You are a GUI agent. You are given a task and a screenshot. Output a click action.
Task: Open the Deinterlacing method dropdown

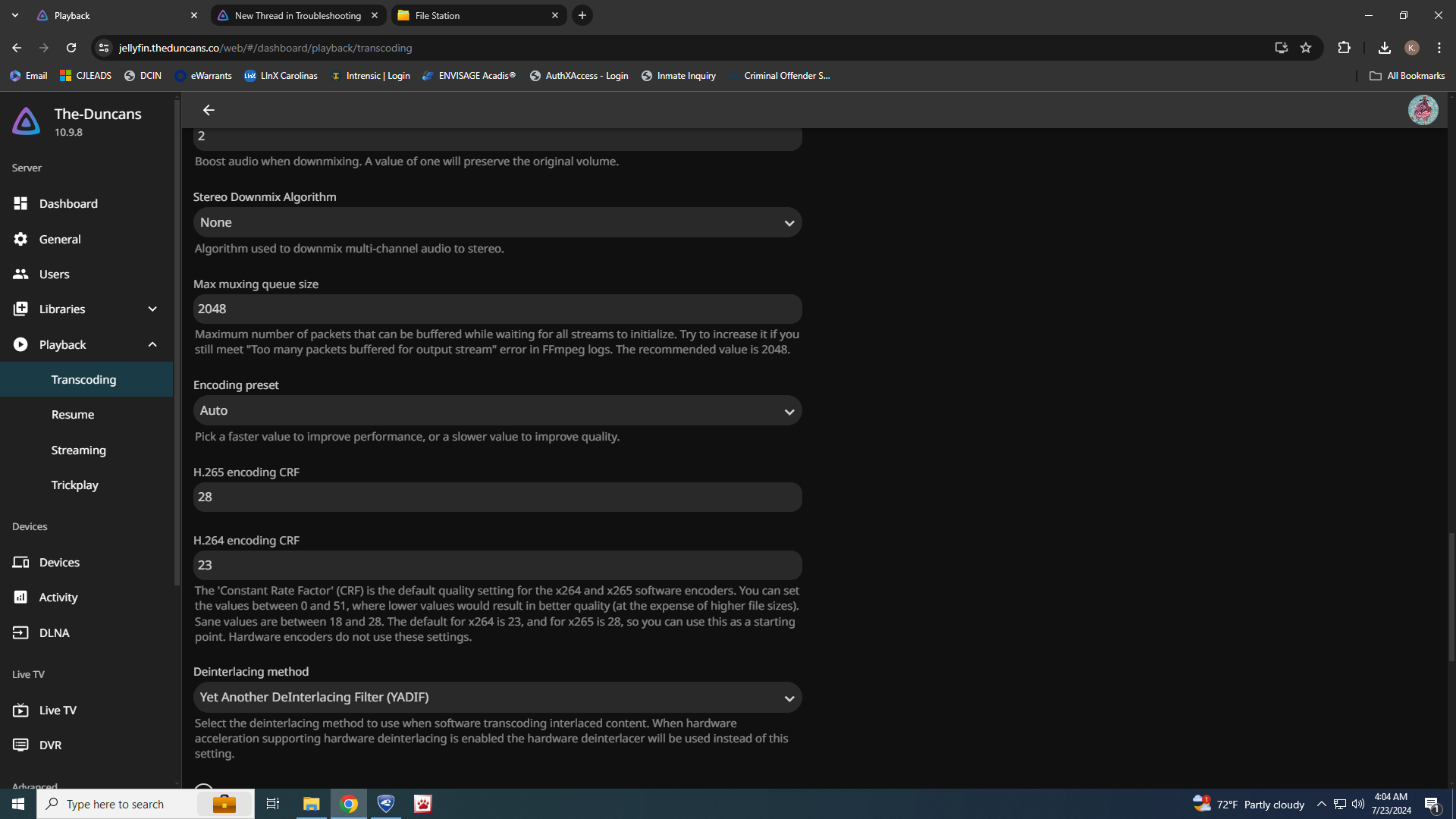(x=497, y=697)
